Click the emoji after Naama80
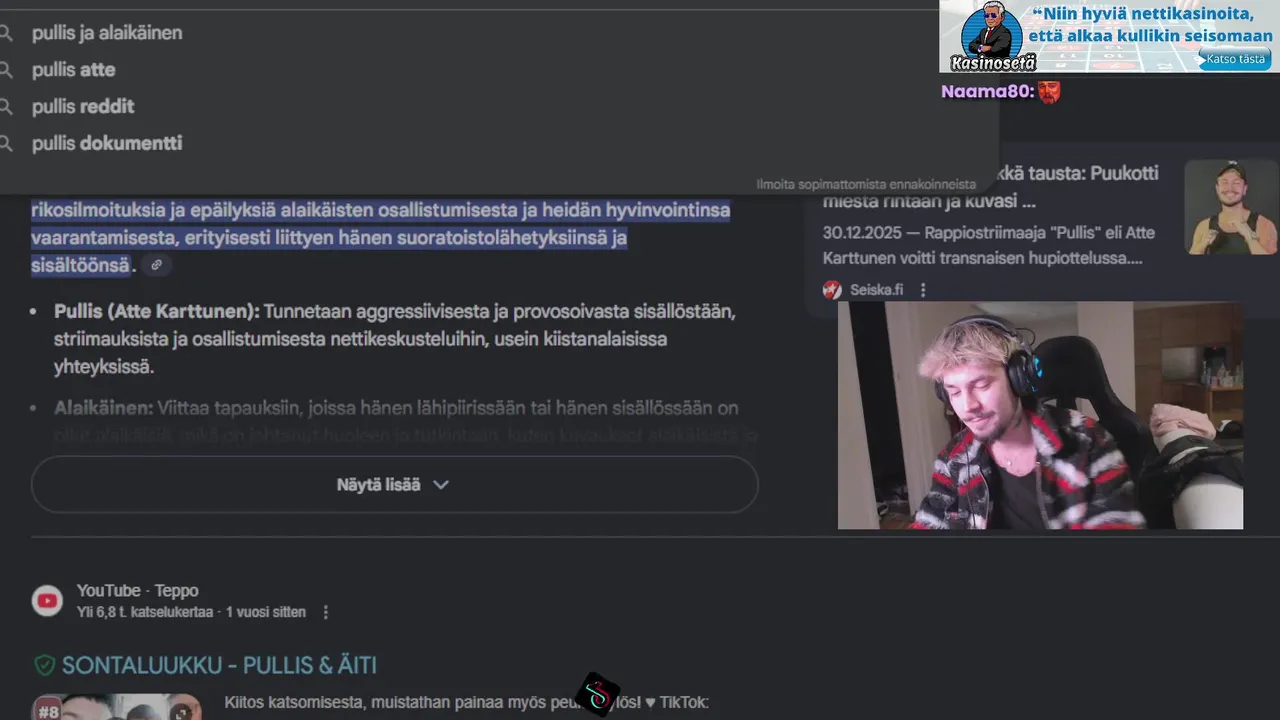Screen dimensions: 1280x720 (1048, 92)
